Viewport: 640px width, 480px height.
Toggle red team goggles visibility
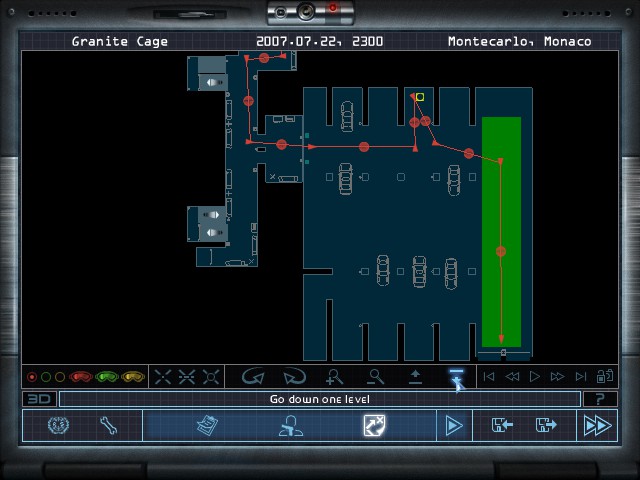(x=81, y=377)
